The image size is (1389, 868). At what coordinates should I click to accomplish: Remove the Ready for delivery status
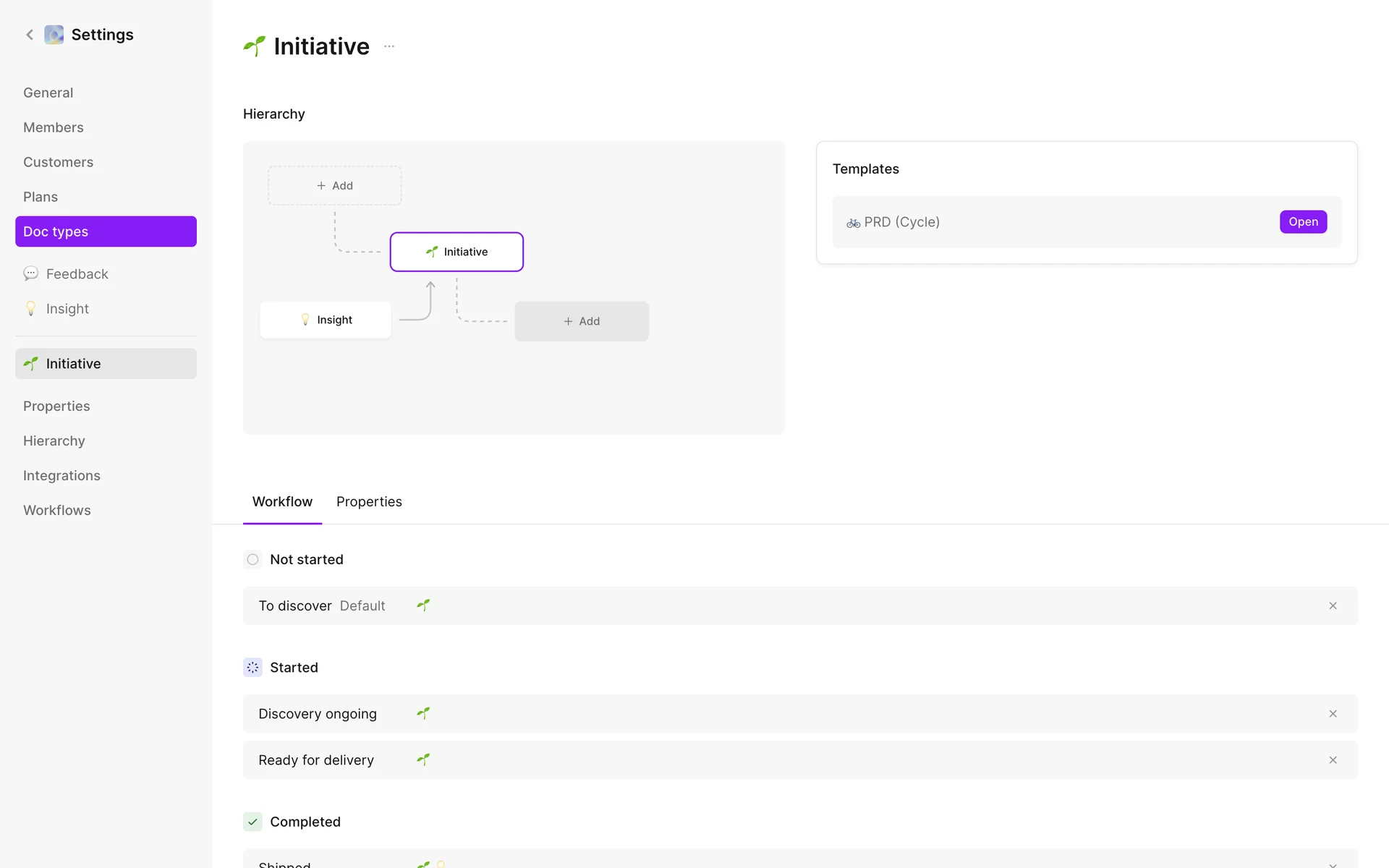coord(1333,759)
